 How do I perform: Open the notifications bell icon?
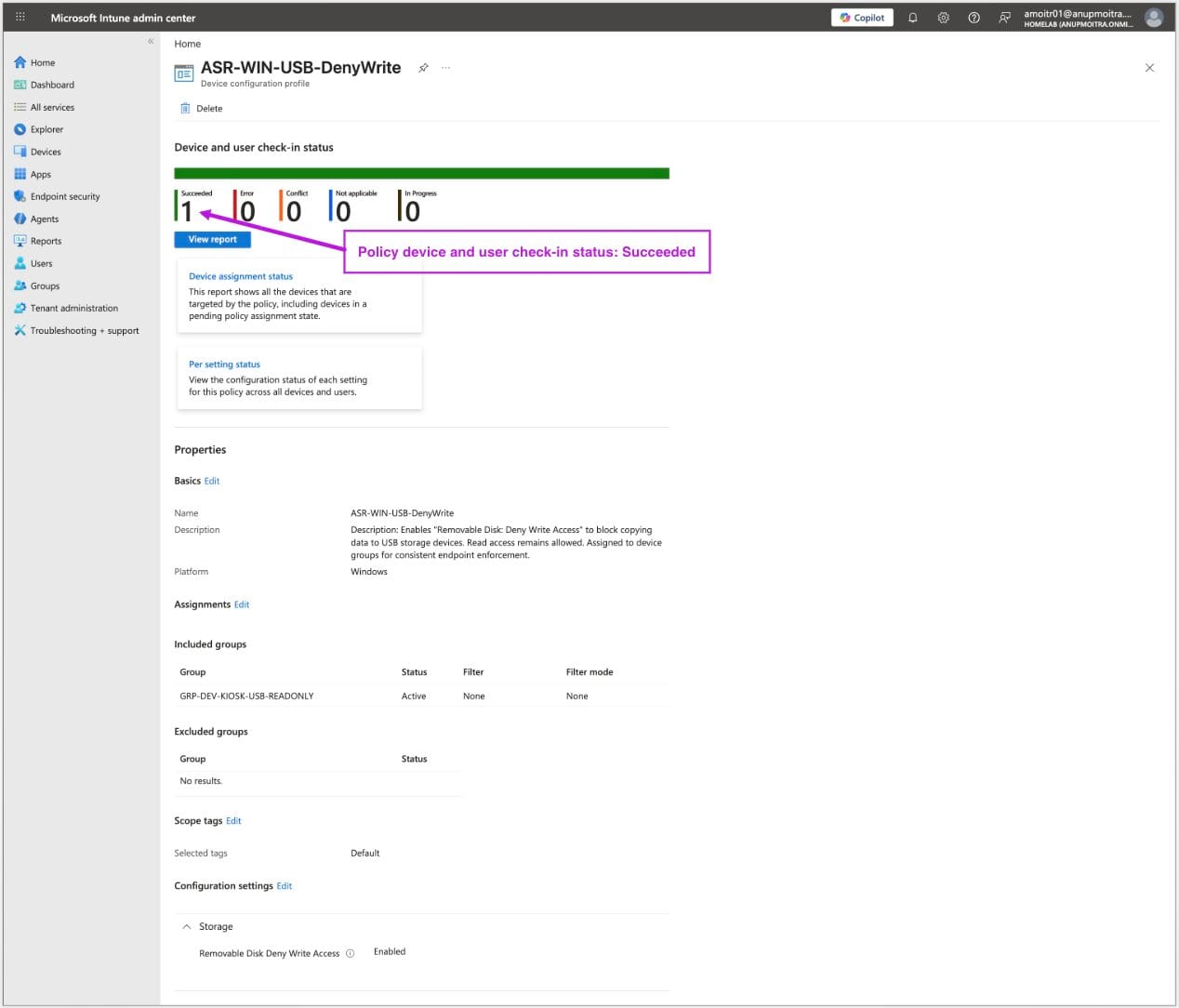(913, 18)
